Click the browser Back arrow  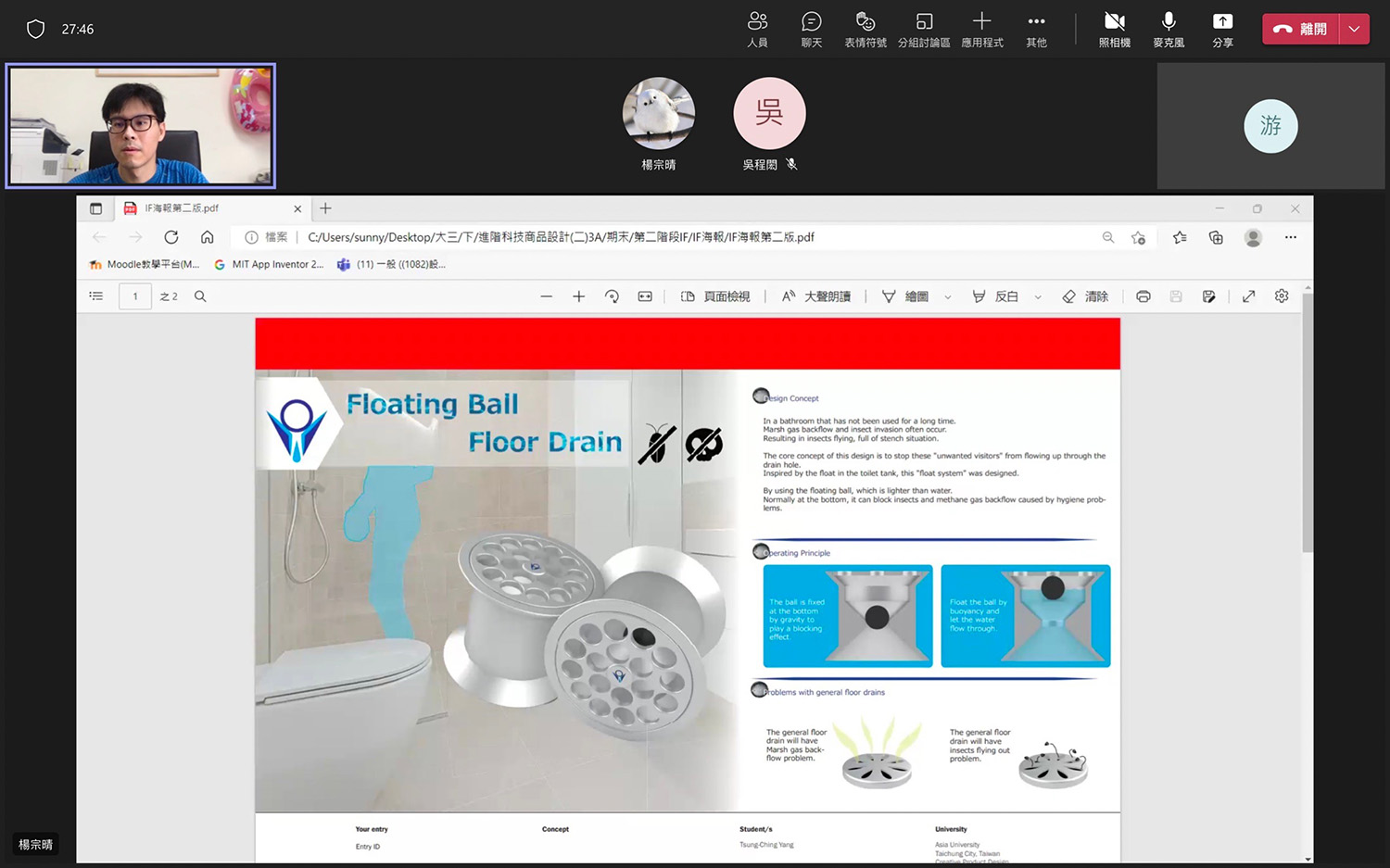(x=99, y=237)
